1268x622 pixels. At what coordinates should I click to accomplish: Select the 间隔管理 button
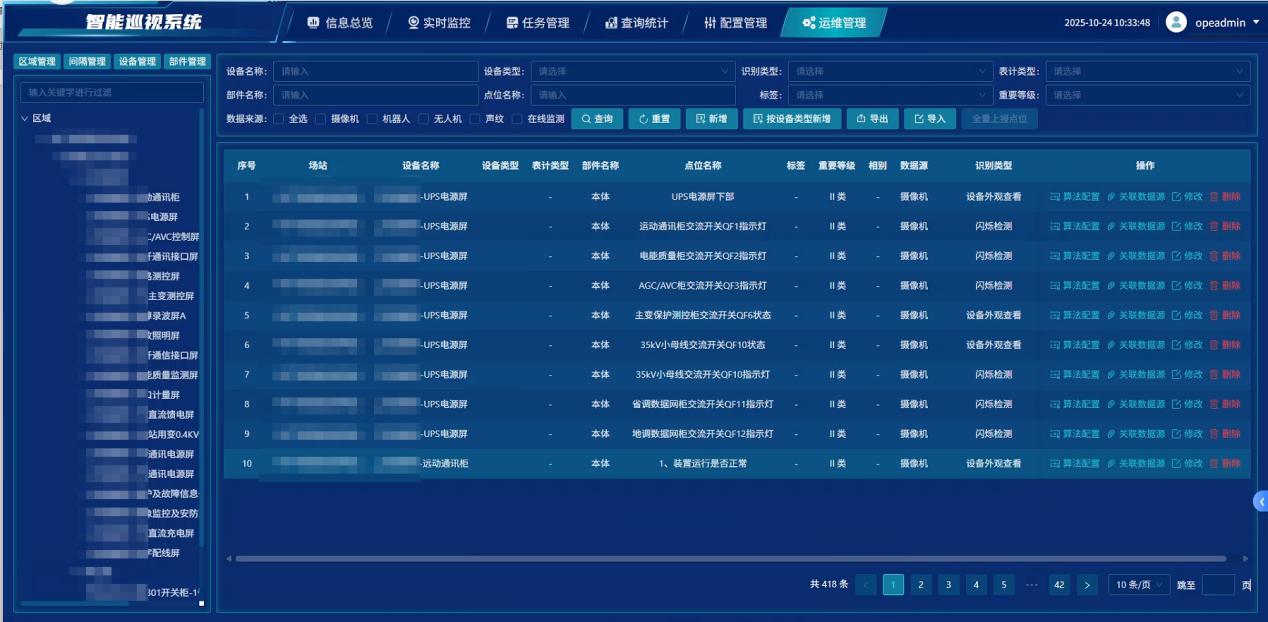pos(87,62)
